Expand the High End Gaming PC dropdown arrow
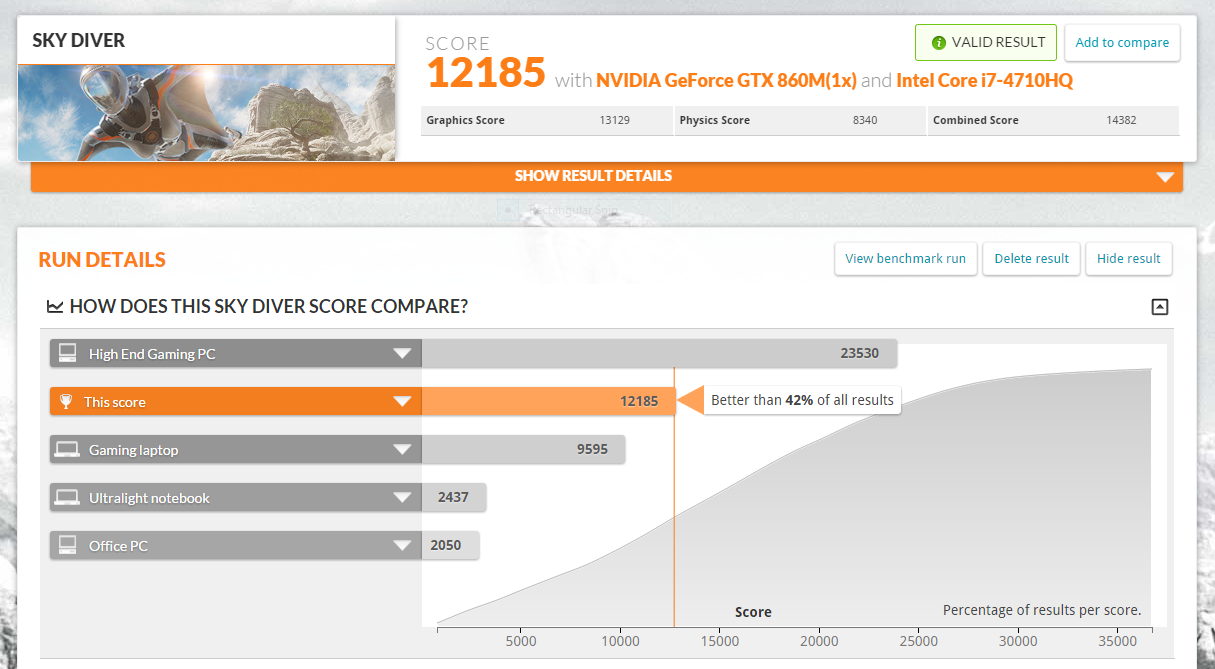1215x669 pixels. 402,353
